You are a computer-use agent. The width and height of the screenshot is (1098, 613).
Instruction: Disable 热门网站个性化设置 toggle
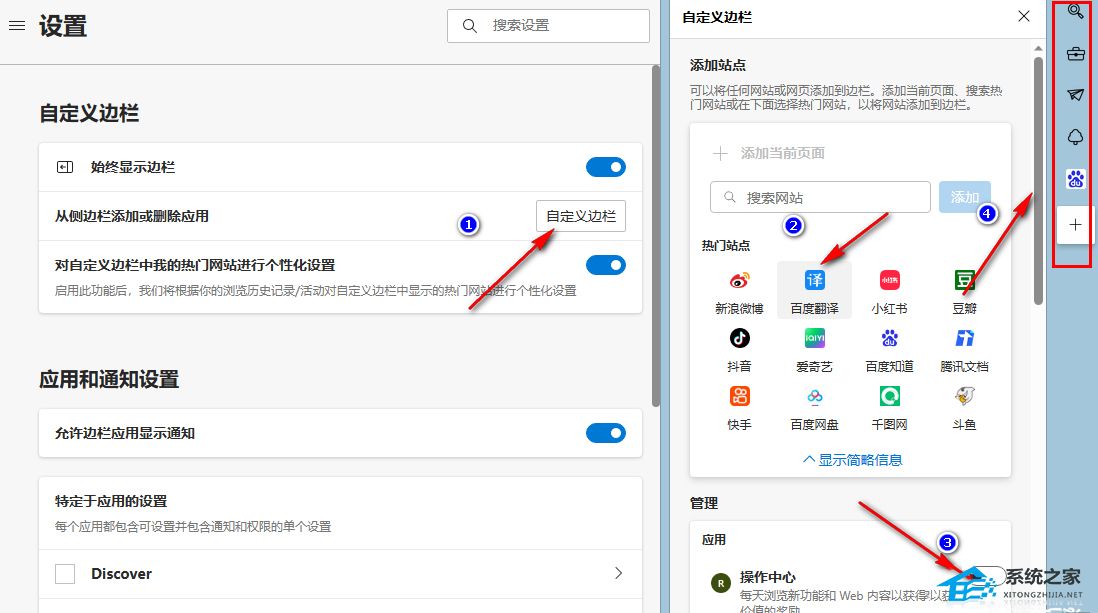(x=605, y=265)
